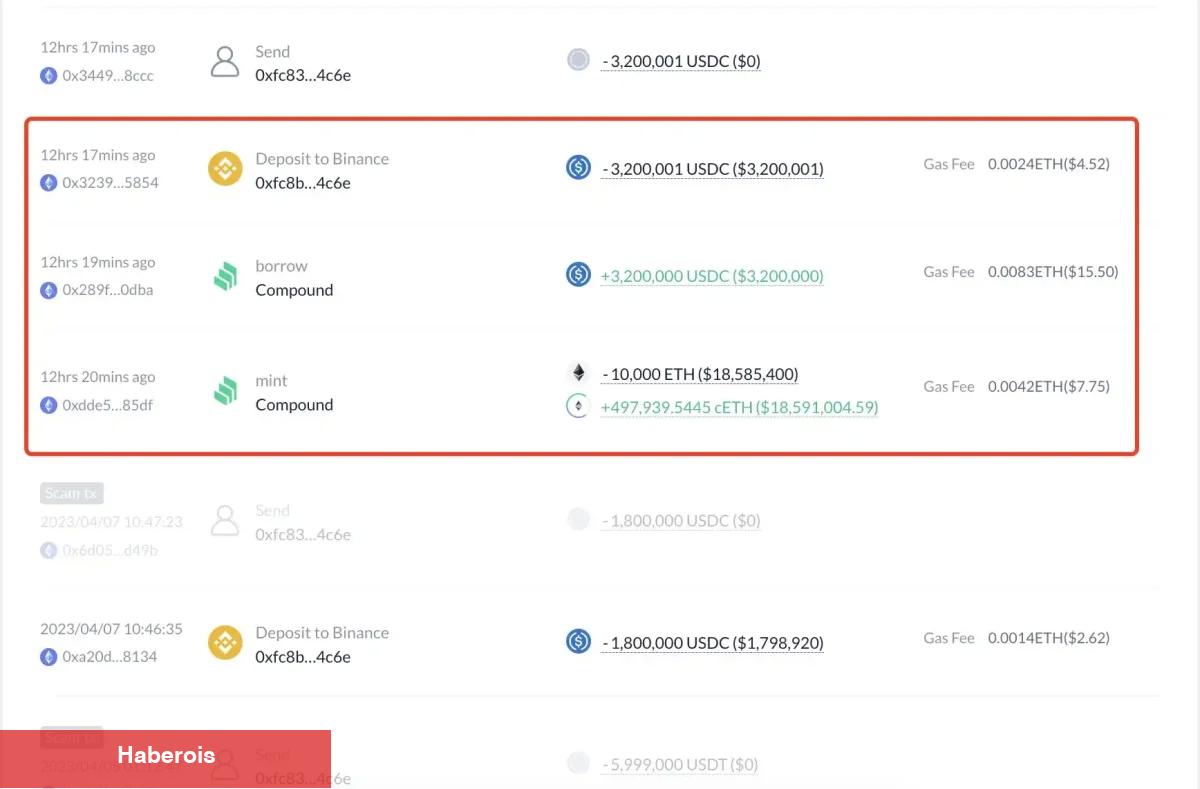Click USDC coin icon beside -3,200,001 USDC ($3,200,001)
The height and width of the screenshot is (789, 1200).
click(578, 167)
